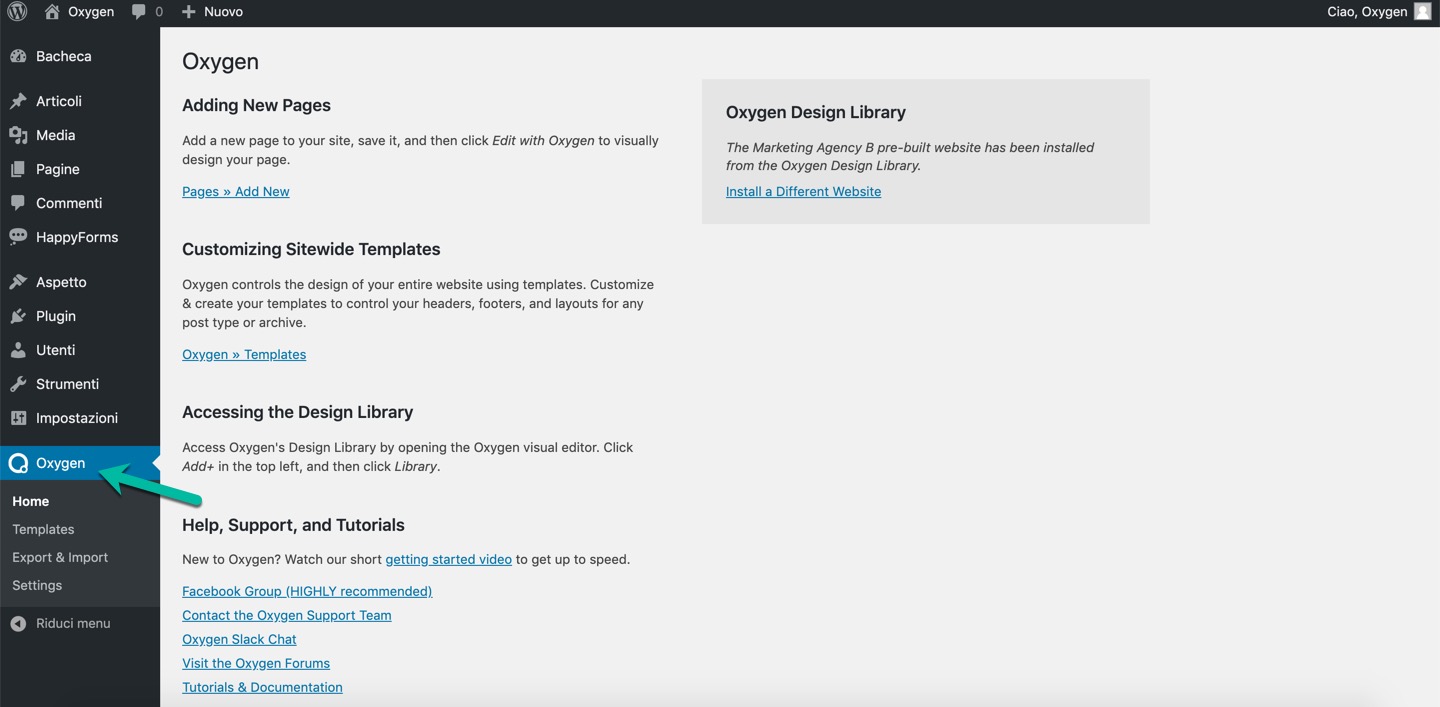
Task: Click the Pagine pages icon
Action: (x=18, y=169)
